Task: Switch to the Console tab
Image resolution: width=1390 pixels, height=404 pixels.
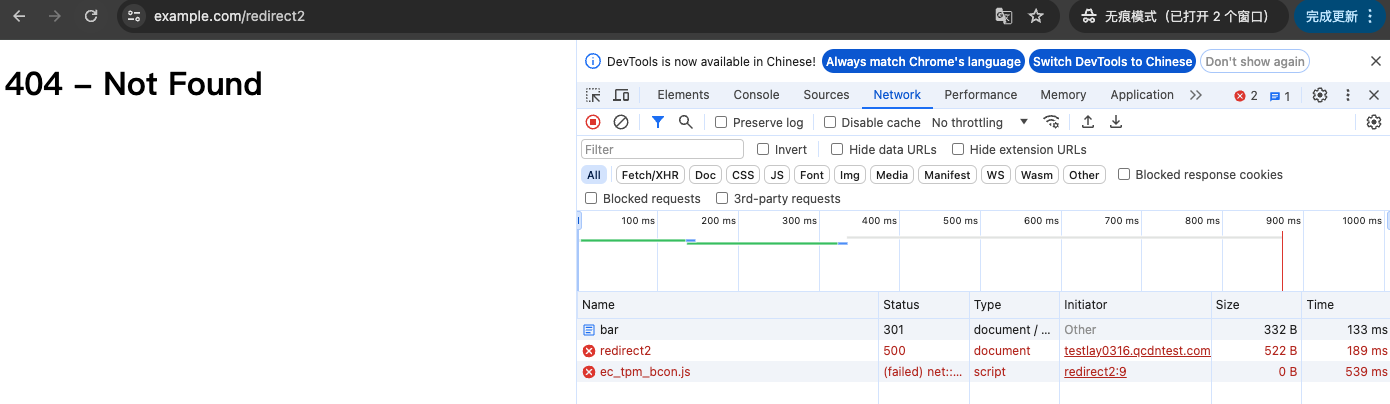Action: click(x=756, y=95)
